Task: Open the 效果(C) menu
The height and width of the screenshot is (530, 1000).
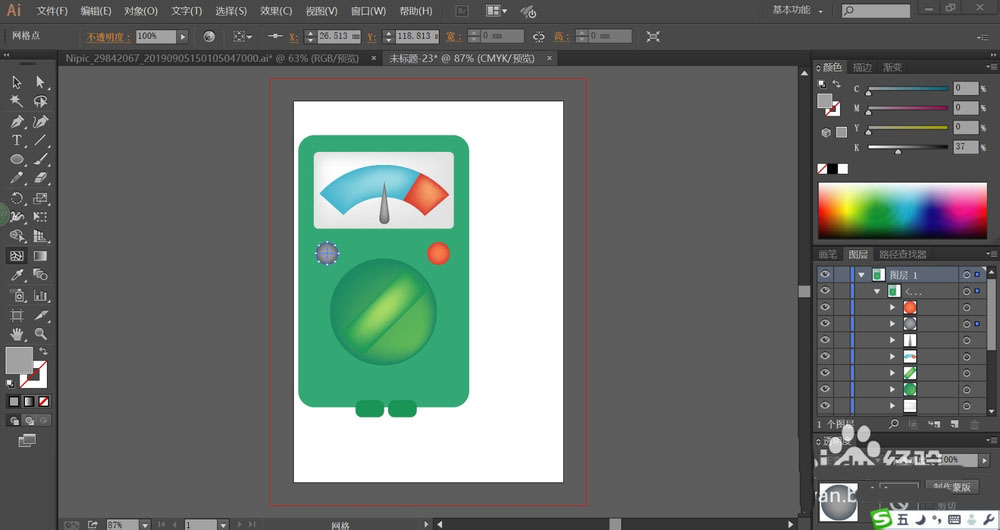Action: click(x=276, y=11)
